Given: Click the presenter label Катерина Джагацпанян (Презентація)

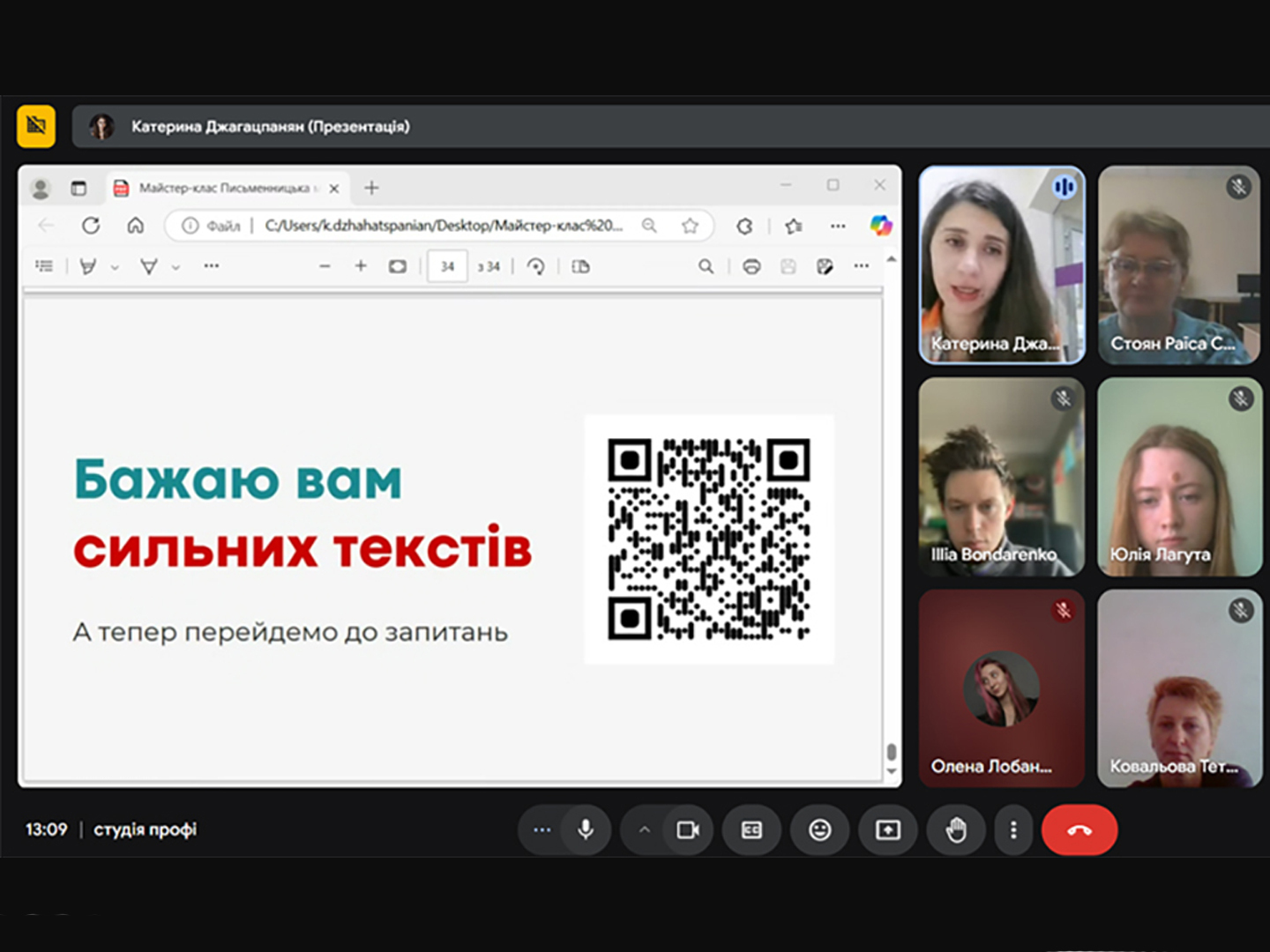Looking at the screenshot, I should click(271, 126).
